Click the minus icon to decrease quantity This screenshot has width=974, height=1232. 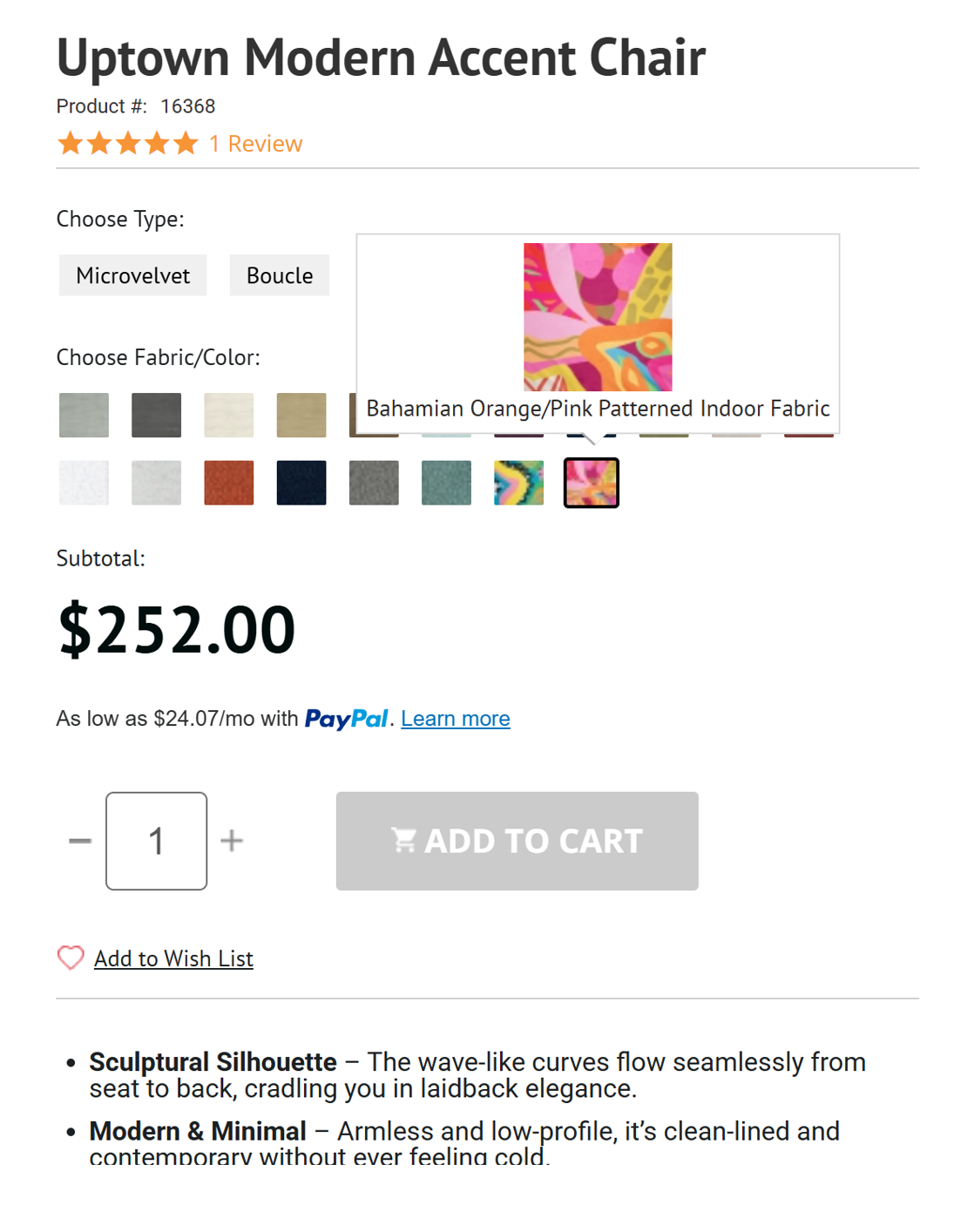[79, 840]
